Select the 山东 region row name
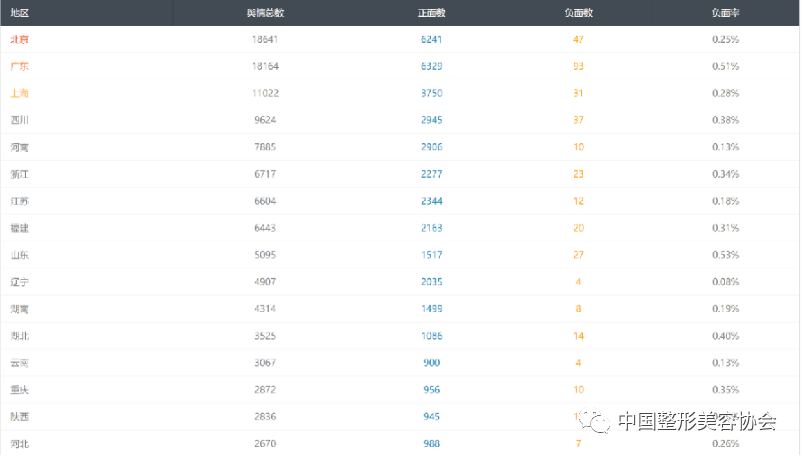Image resolution: width=802 pixels, height=456 pixels. [x=19, y=255]
